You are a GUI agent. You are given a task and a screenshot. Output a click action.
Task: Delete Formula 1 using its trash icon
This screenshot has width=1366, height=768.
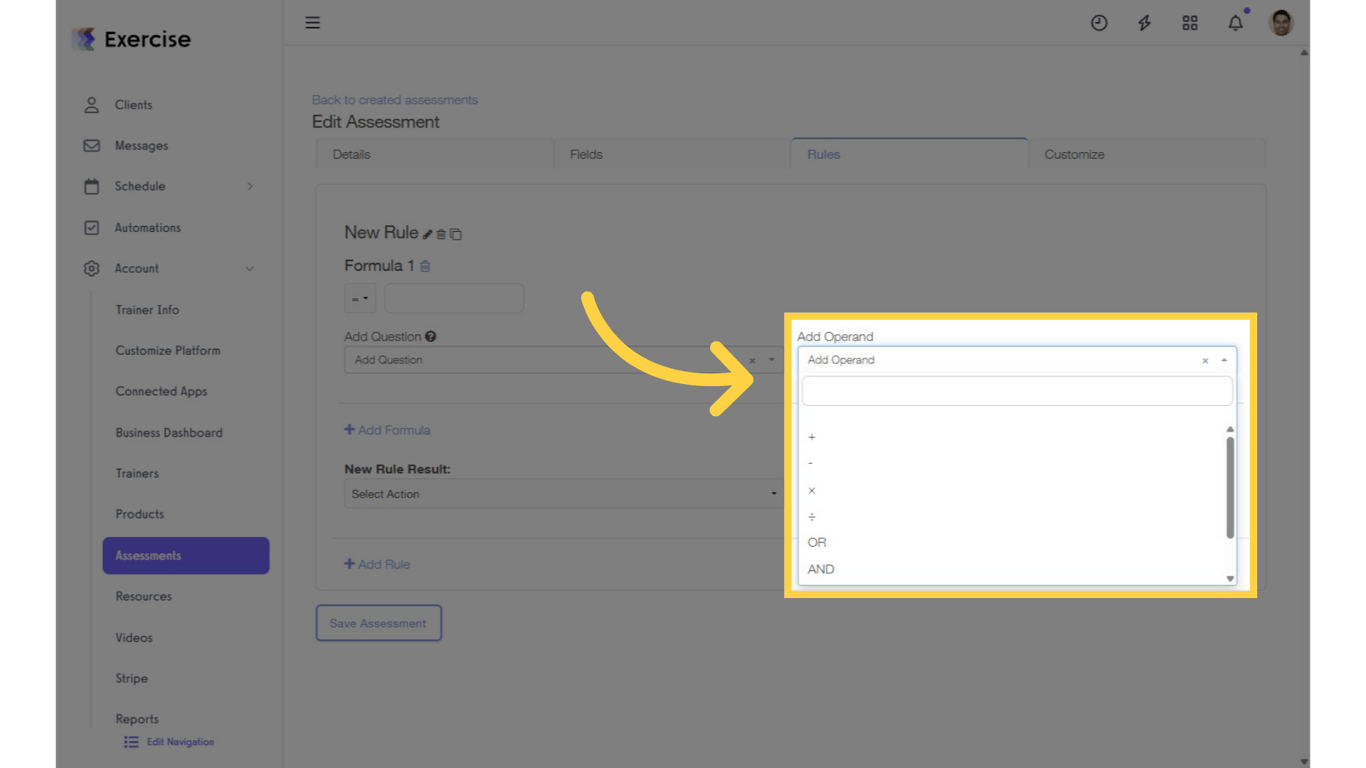(425, 266)
